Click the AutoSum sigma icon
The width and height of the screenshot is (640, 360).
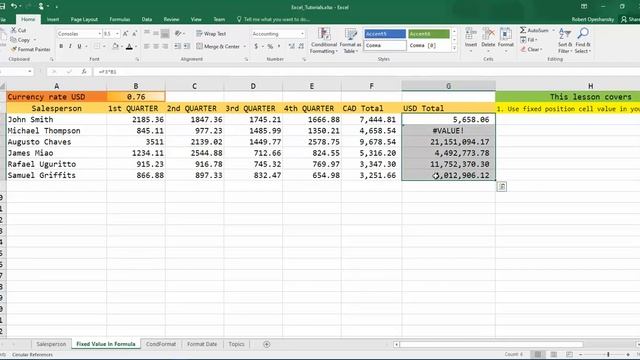click(523, 30)
